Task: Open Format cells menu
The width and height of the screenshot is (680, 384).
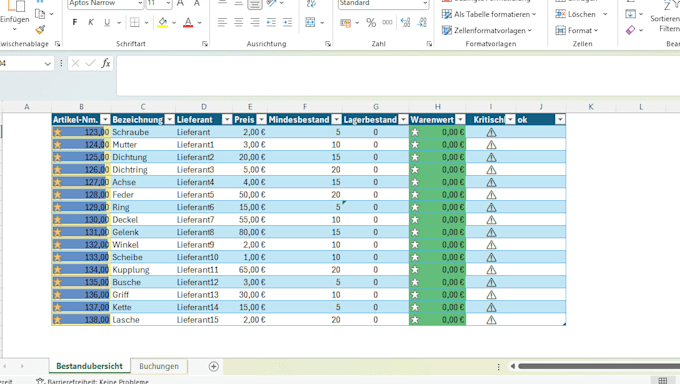Action: (577, 30)
